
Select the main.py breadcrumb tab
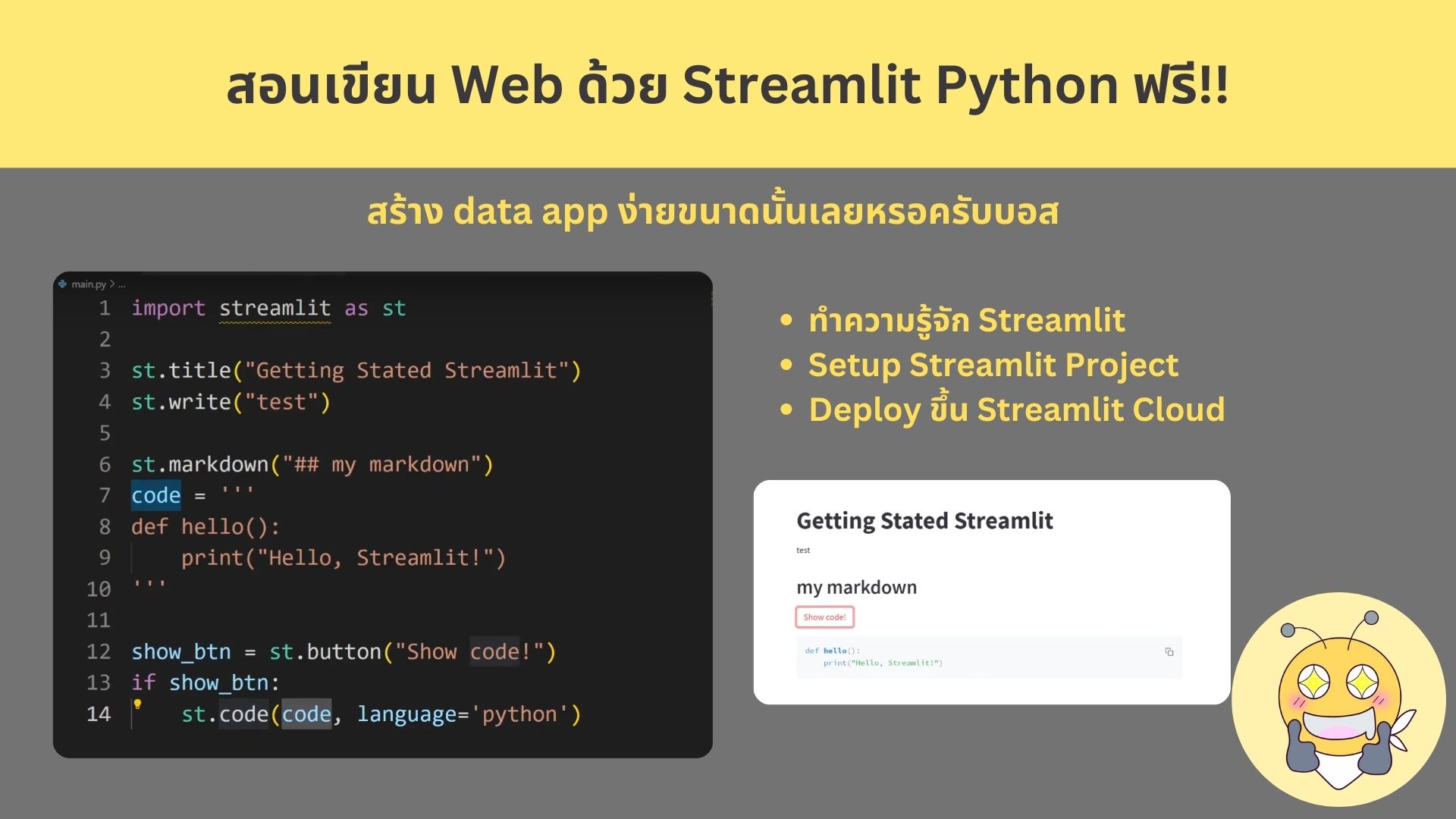(89, 284)
